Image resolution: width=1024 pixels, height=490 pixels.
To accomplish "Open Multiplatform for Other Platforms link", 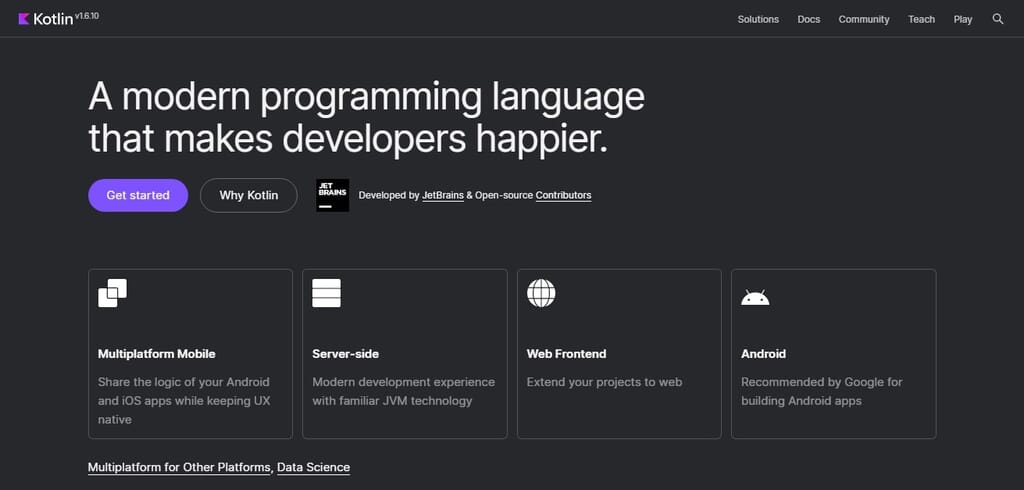I will coord(180,467).
